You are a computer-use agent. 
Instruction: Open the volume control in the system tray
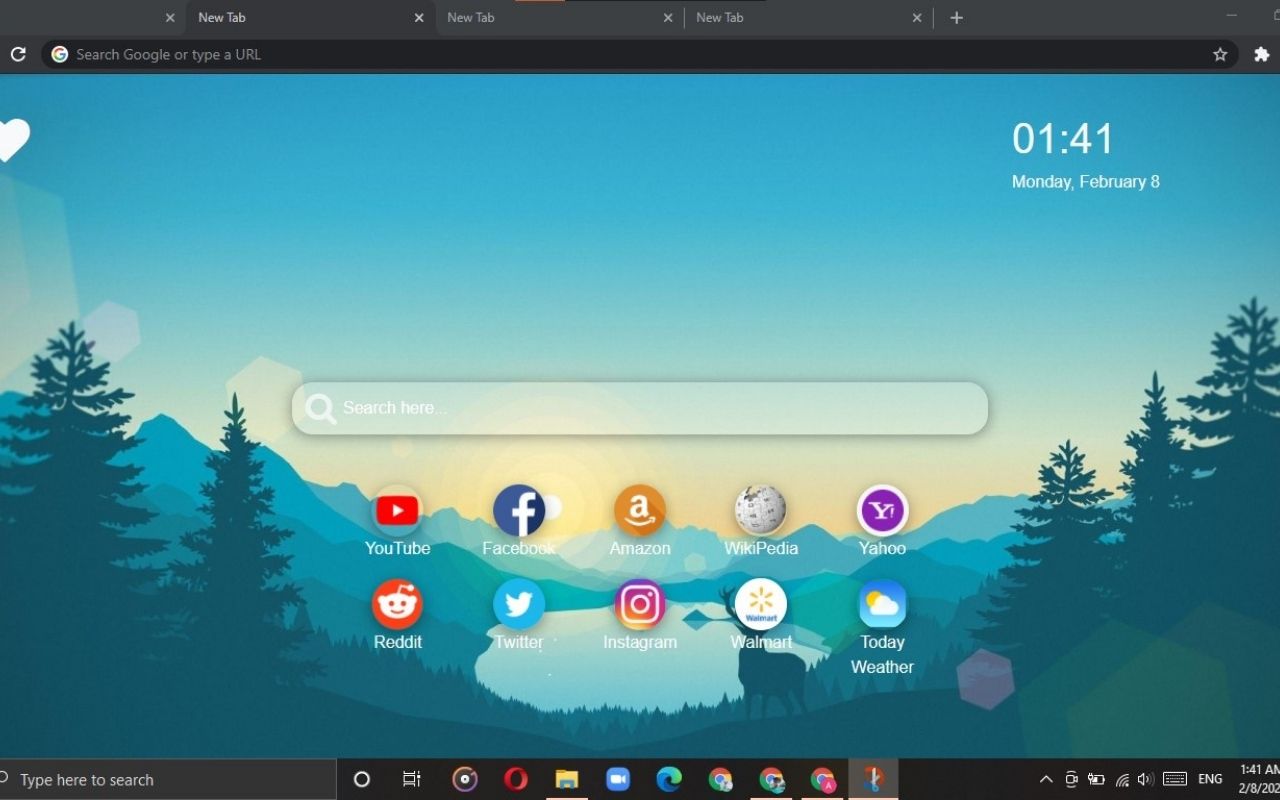coord(1146,779)
